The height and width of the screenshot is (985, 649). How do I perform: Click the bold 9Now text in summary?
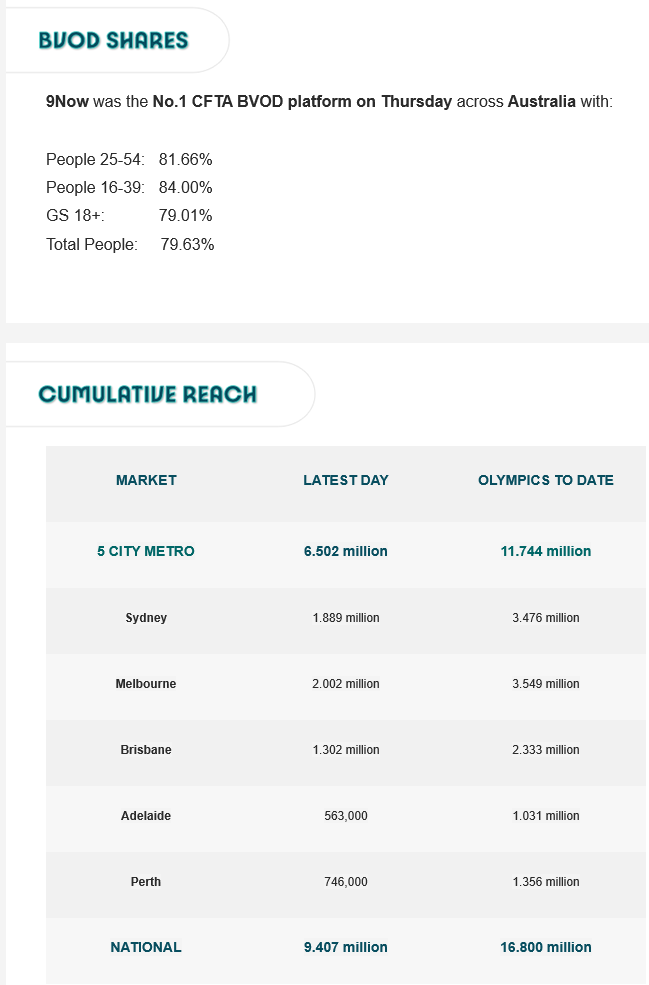[67, 102]
